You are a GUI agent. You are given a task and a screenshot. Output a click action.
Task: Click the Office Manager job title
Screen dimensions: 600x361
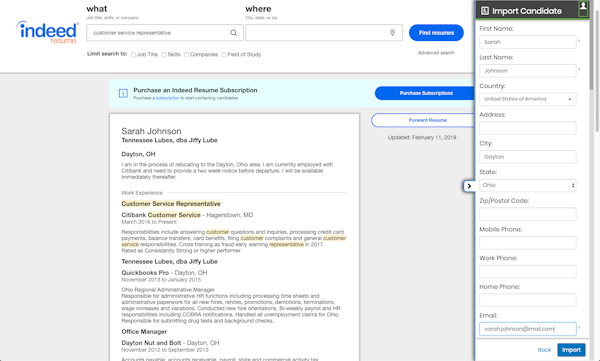tap(144, 332)
